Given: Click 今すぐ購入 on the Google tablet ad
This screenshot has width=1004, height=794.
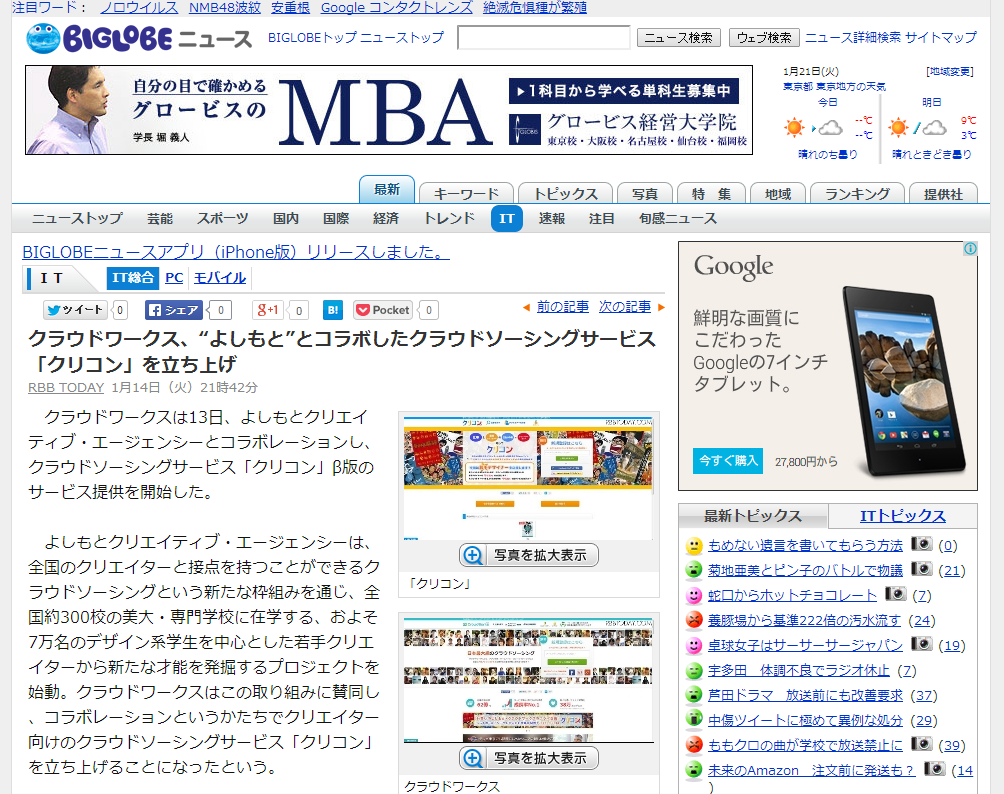Looking at the screenshot, I should [728, 460].
